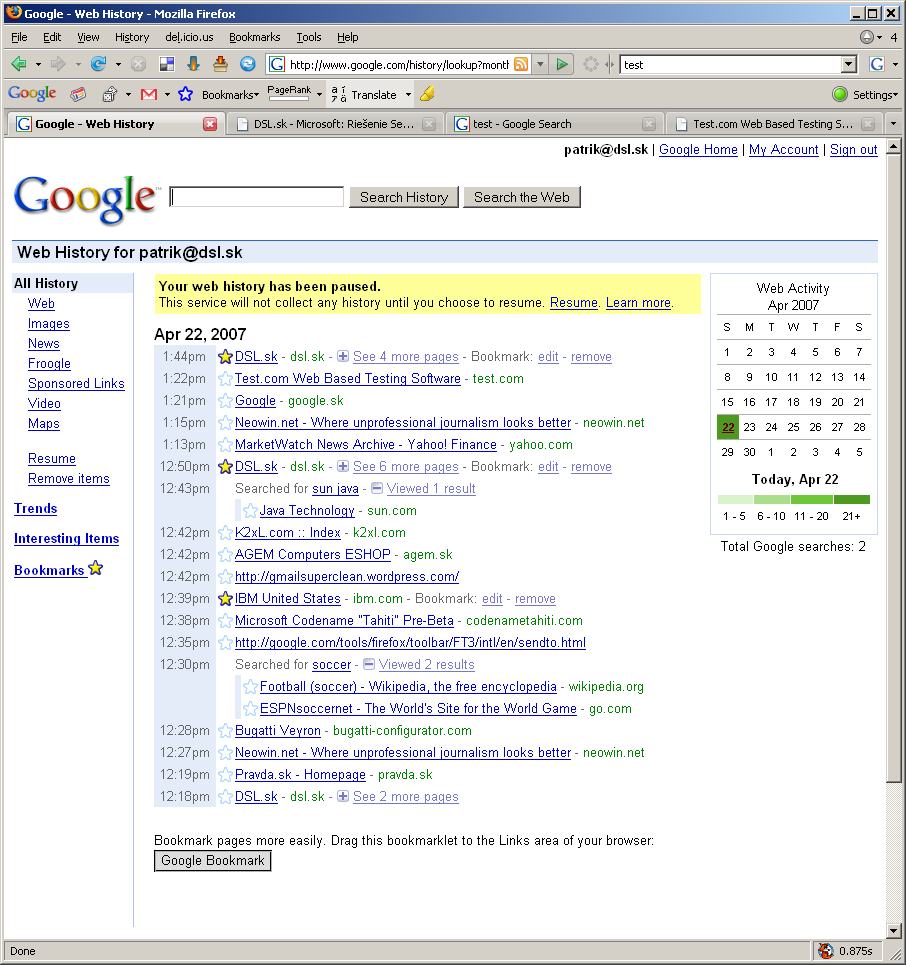Viewport: 906px width, 965px height.
Task: Reload the page with the Refresh icon
Action: point(98,63)
